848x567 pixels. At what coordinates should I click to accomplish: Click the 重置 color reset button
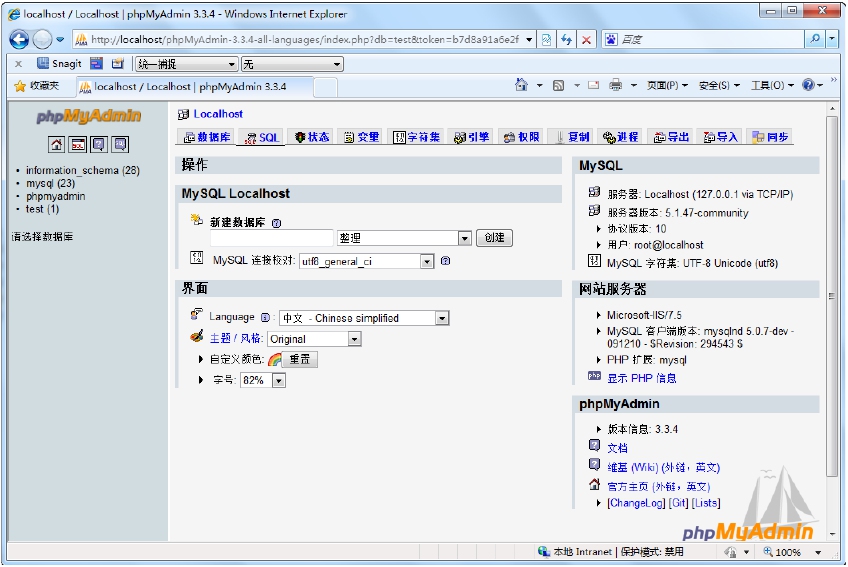(x=300, y=360)
